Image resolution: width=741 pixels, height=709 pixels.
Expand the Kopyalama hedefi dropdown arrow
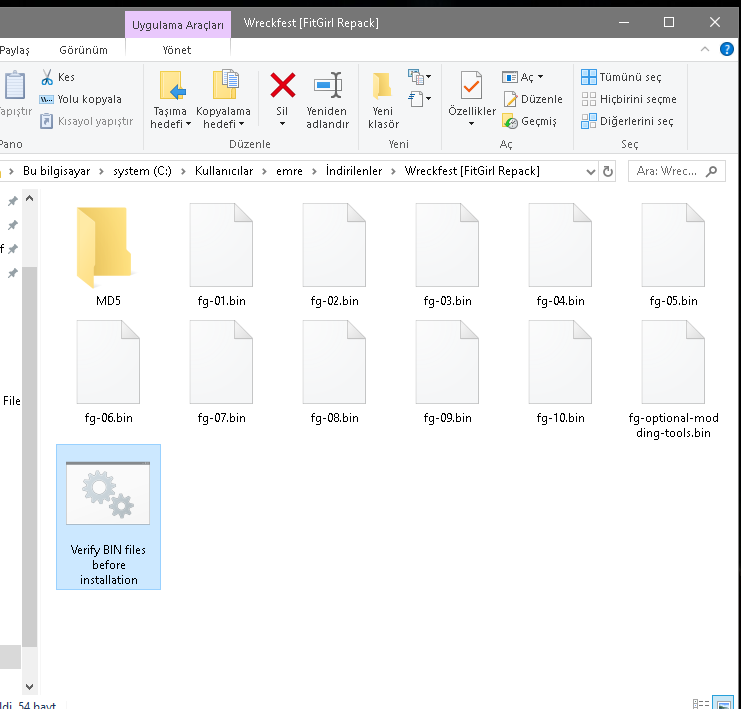(241, 124)
